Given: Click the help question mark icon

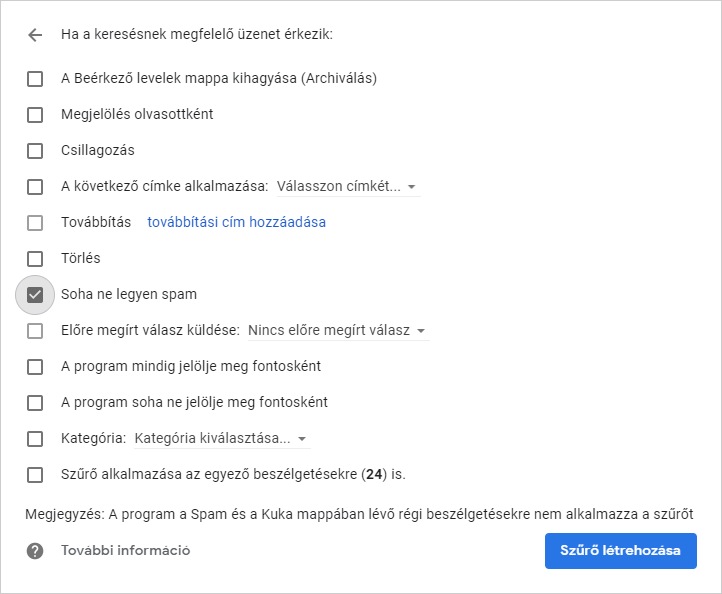Looking at the screenshot, I should pyautogui.click(x=35, y=551).
